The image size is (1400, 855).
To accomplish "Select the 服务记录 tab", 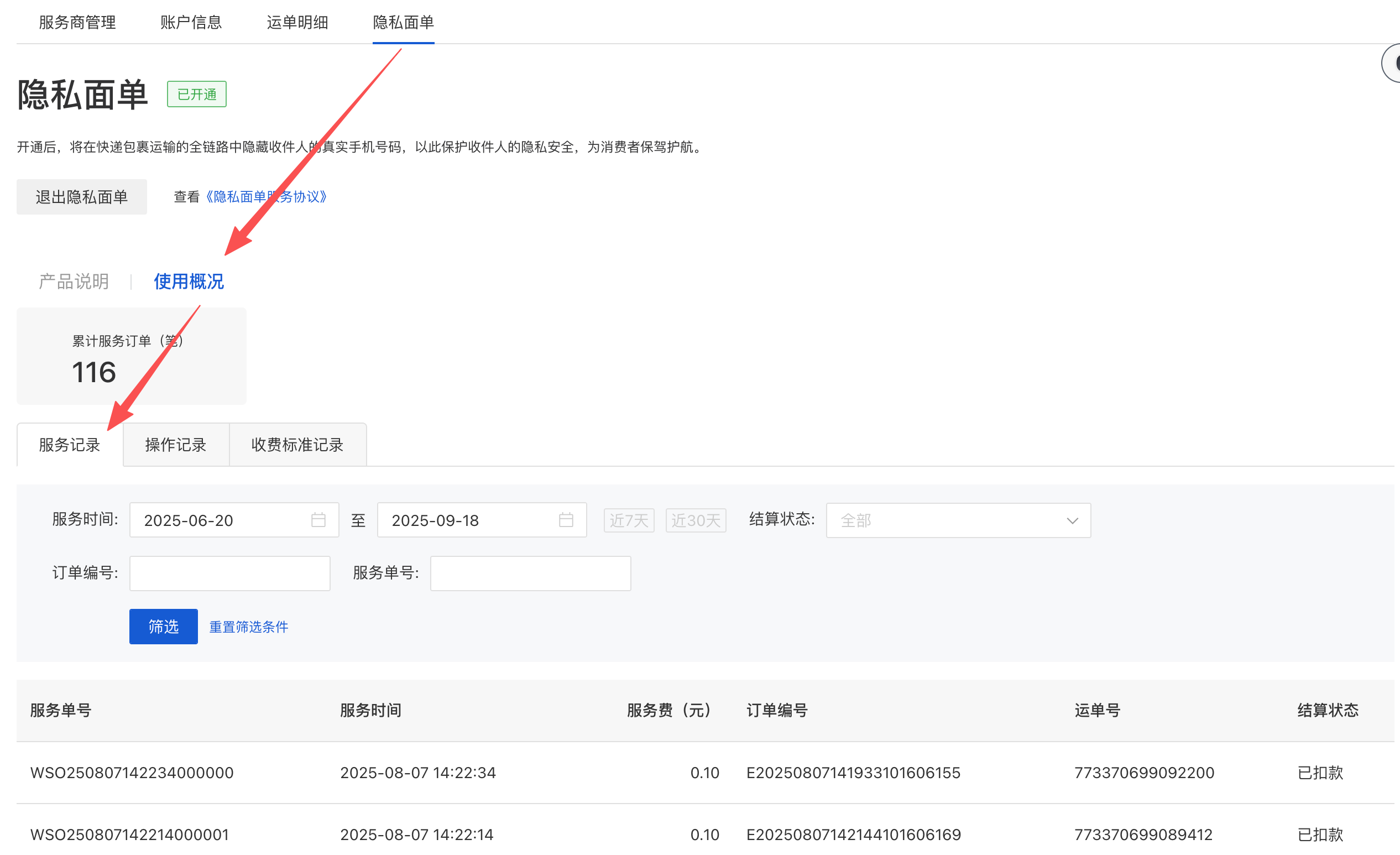I will [69, 445].
